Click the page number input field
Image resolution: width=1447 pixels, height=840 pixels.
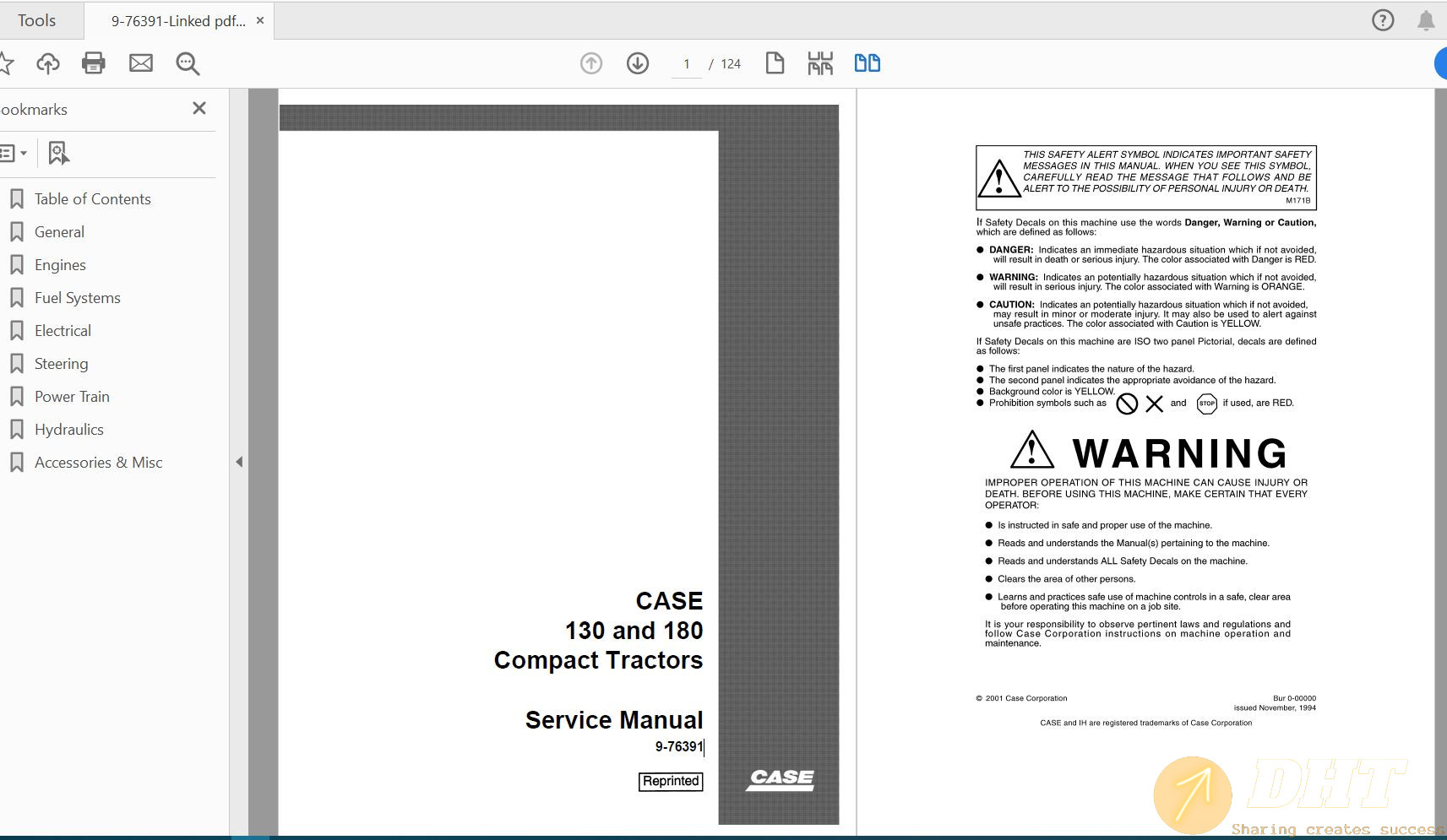[x=686, y=62]
